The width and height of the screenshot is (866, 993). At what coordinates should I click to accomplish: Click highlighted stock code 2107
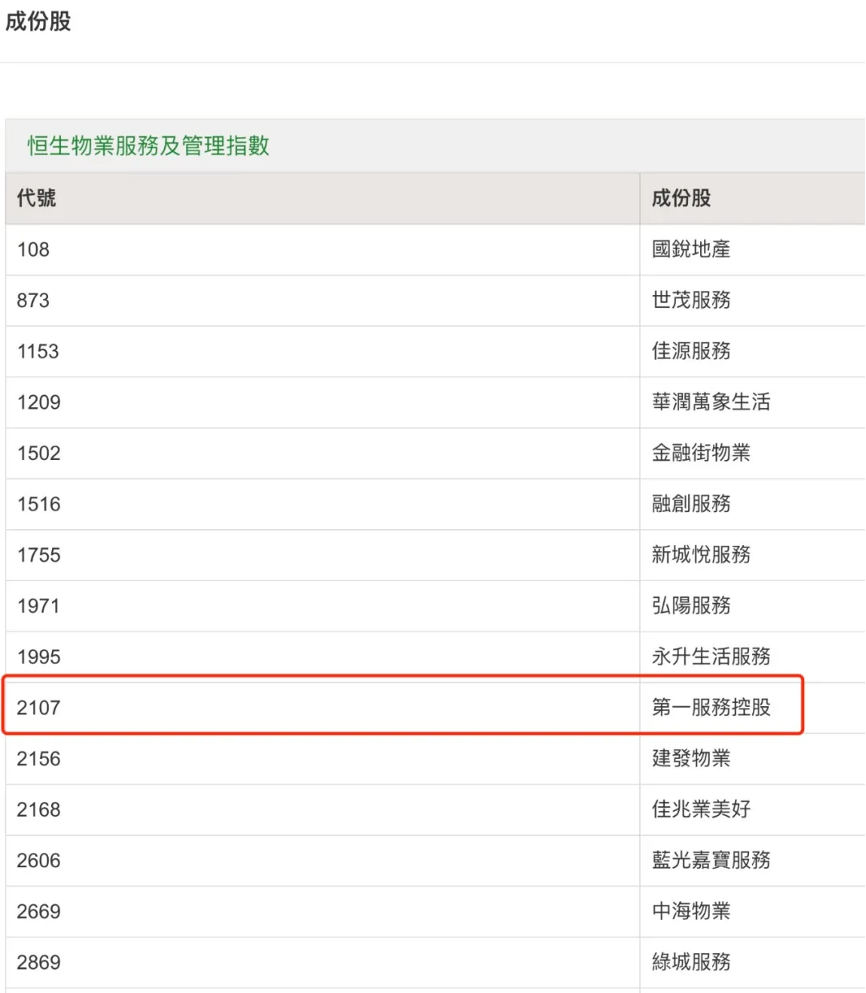click(39, 707)
